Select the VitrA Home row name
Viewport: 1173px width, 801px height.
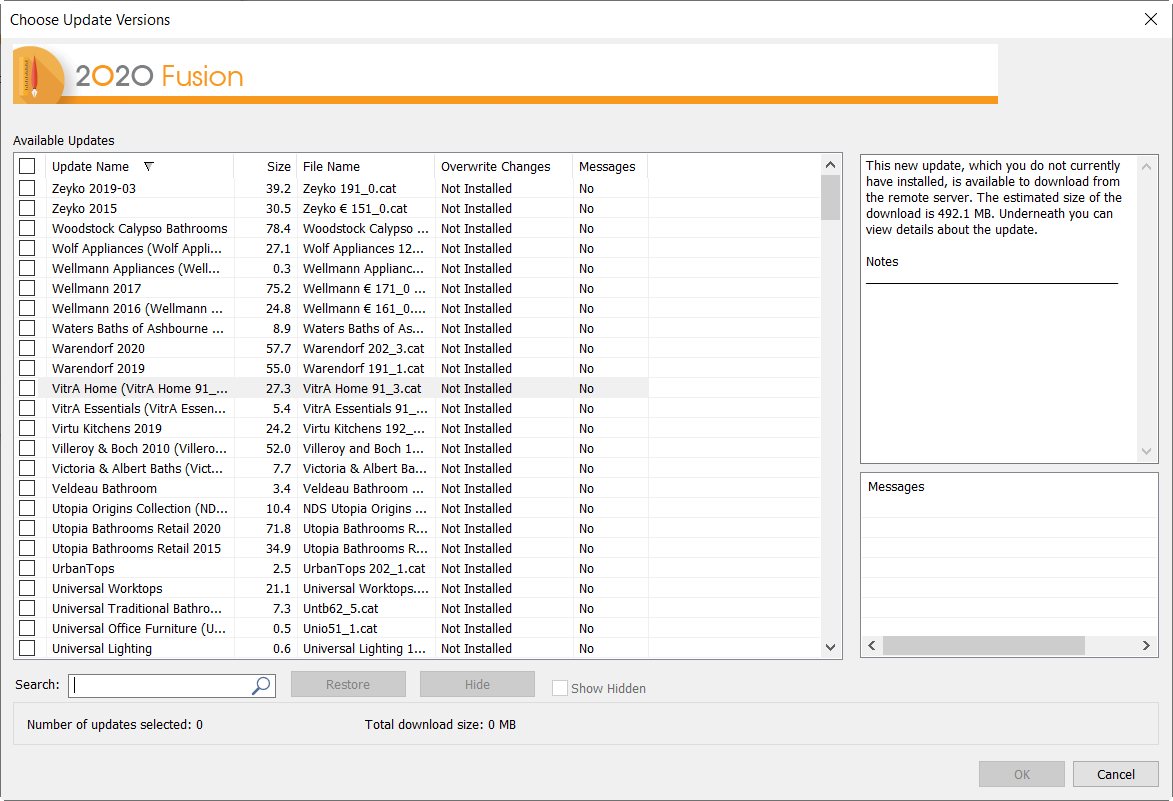(x=140, y=388)
